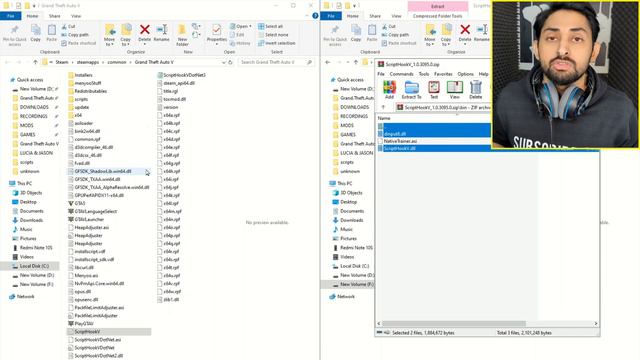Open the Easy access dropdown below New item
640x360 pixels.
196,35
